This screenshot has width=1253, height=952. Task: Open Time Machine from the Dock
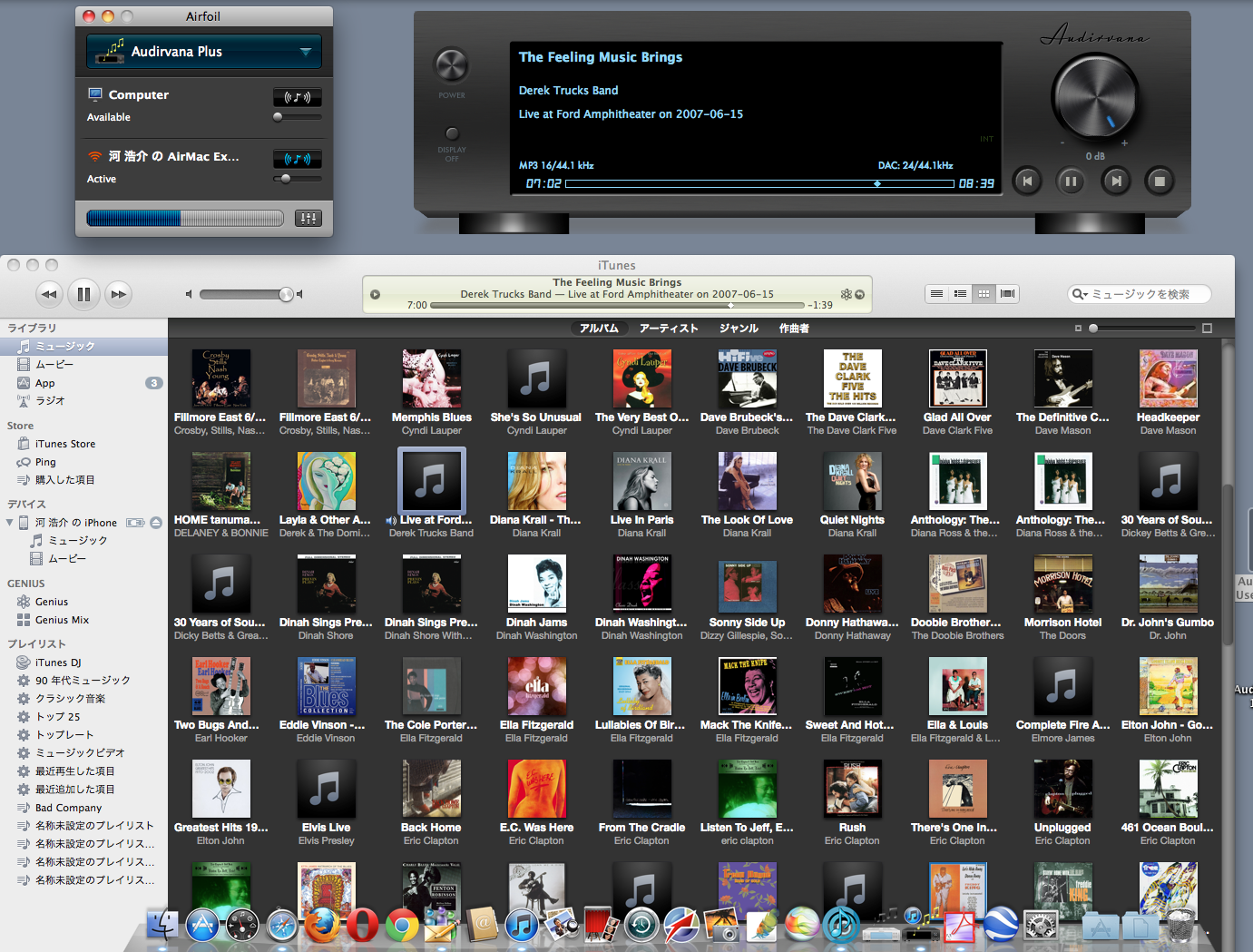pos(641,925)
